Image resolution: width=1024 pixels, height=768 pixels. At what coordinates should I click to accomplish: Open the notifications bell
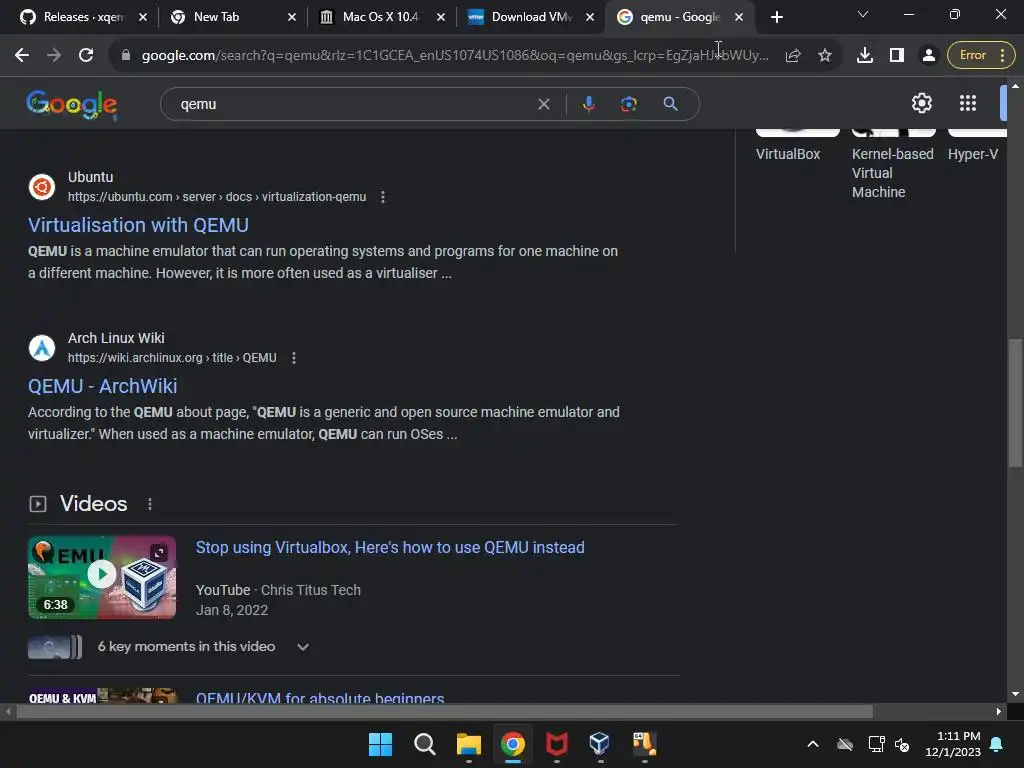coord(997,744)
